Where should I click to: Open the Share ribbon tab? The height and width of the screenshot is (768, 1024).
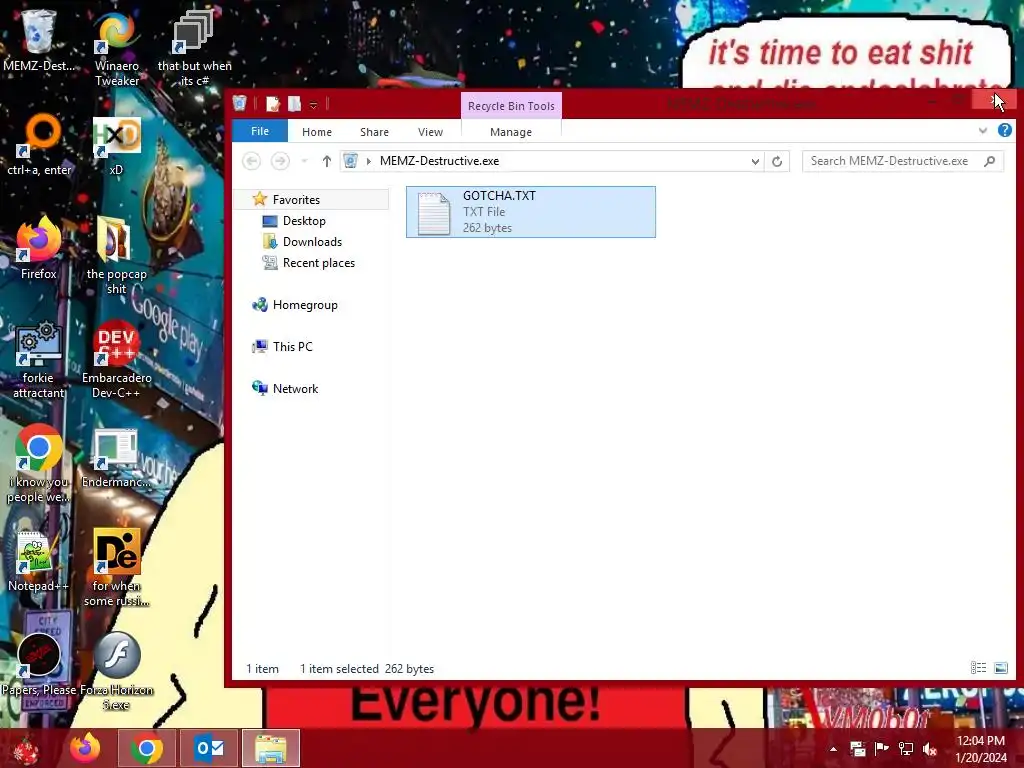coord(374,132)
